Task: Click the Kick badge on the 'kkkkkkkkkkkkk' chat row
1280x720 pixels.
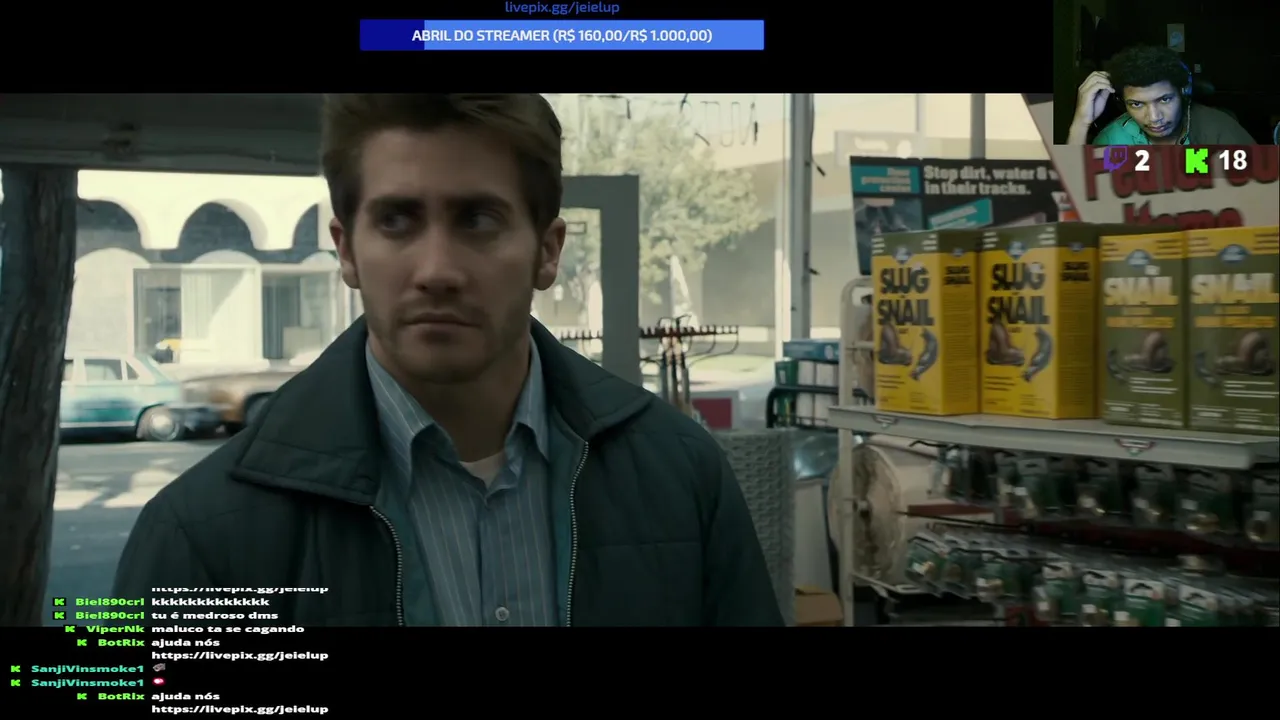Action: (59, 602)
